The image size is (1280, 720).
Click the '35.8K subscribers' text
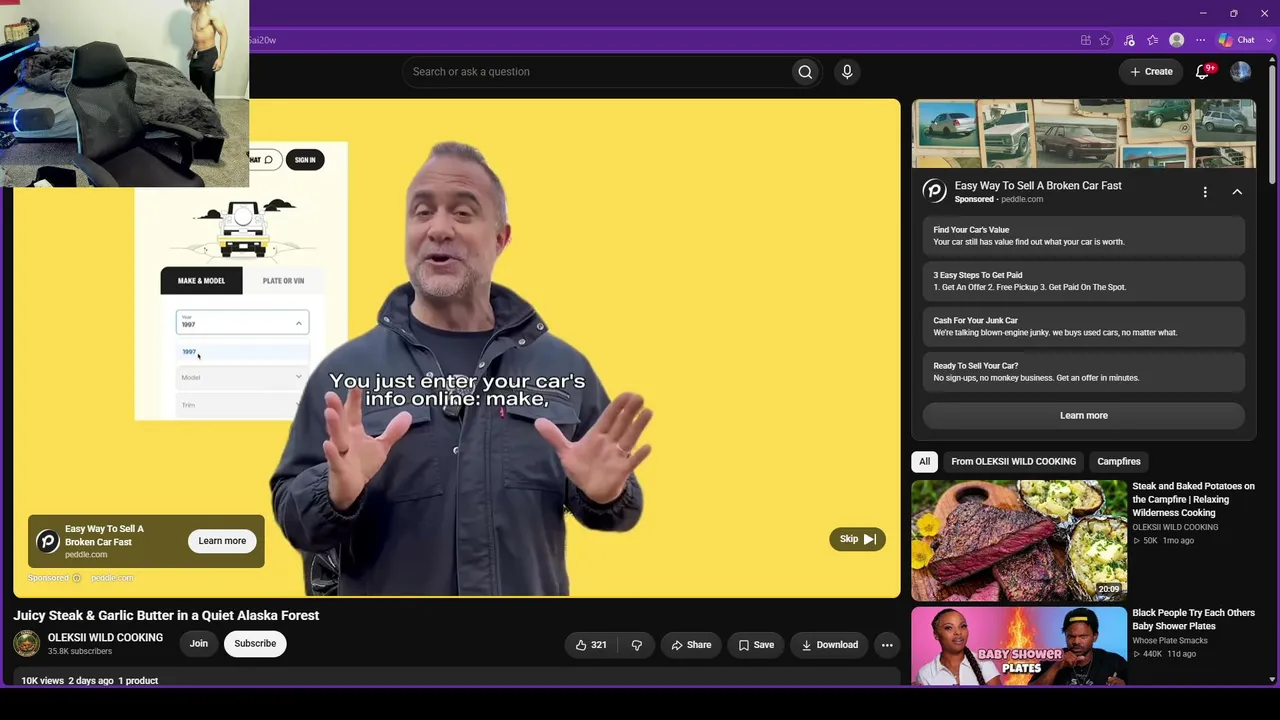pos(80,652)
